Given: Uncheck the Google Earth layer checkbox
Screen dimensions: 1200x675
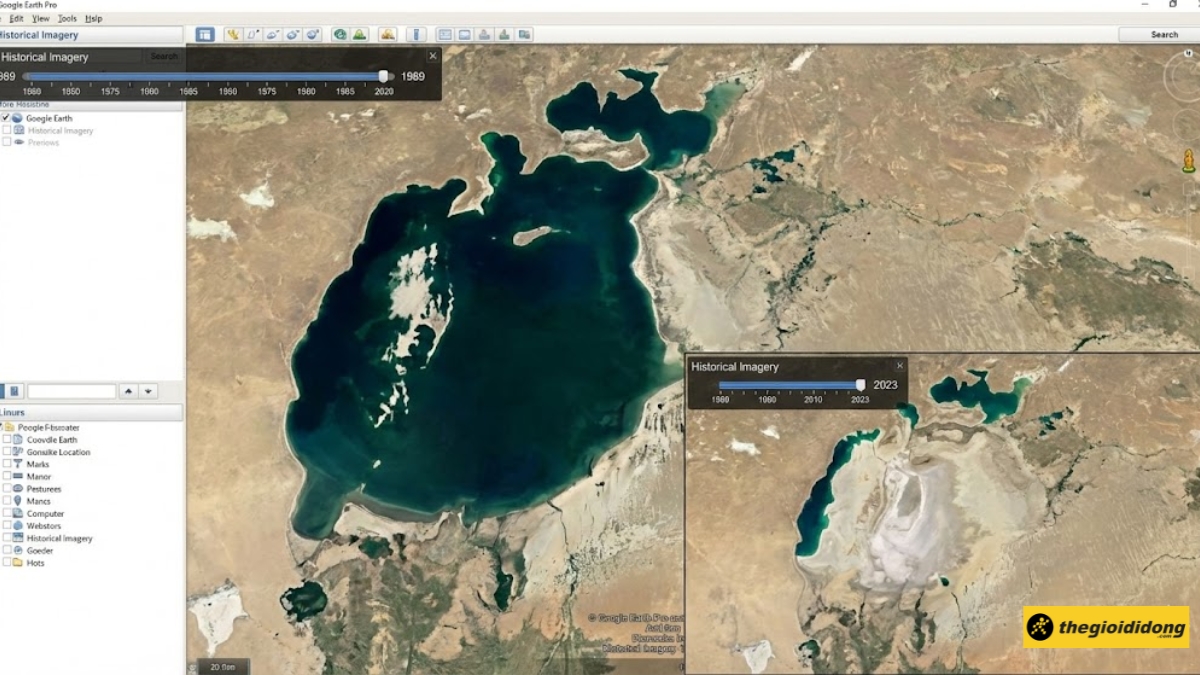Looking at the screenshot, I should coord(6,118).
